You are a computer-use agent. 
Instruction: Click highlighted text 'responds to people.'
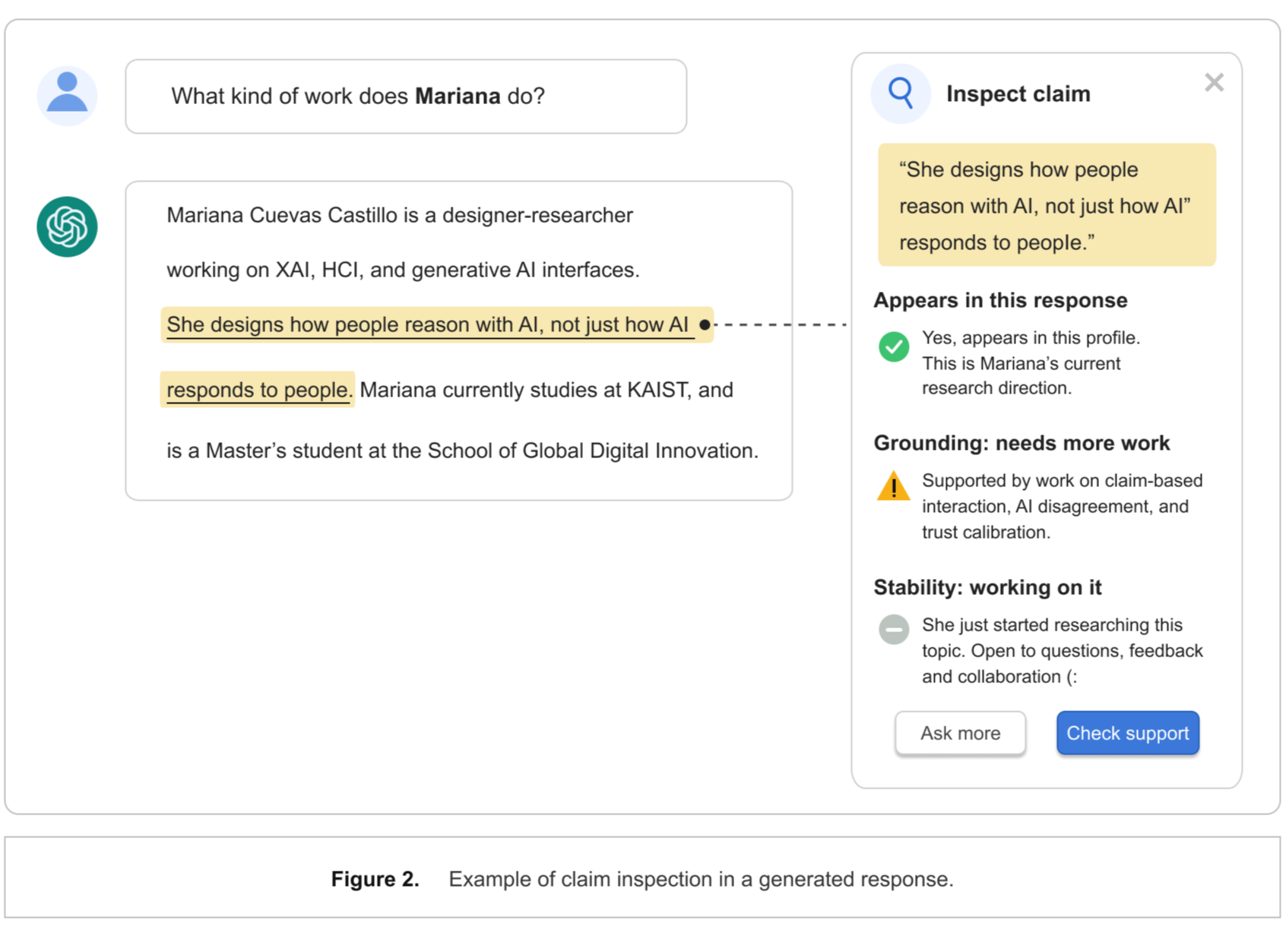[x=257, y=390]
